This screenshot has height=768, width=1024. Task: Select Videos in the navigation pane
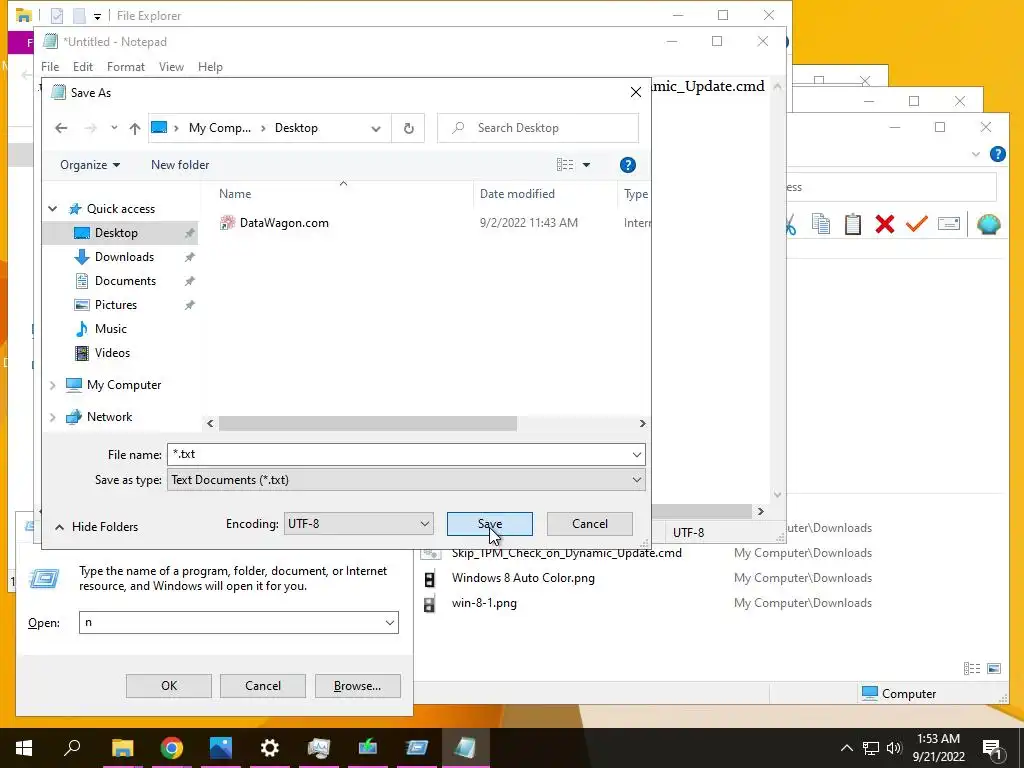tap(112, 353)
